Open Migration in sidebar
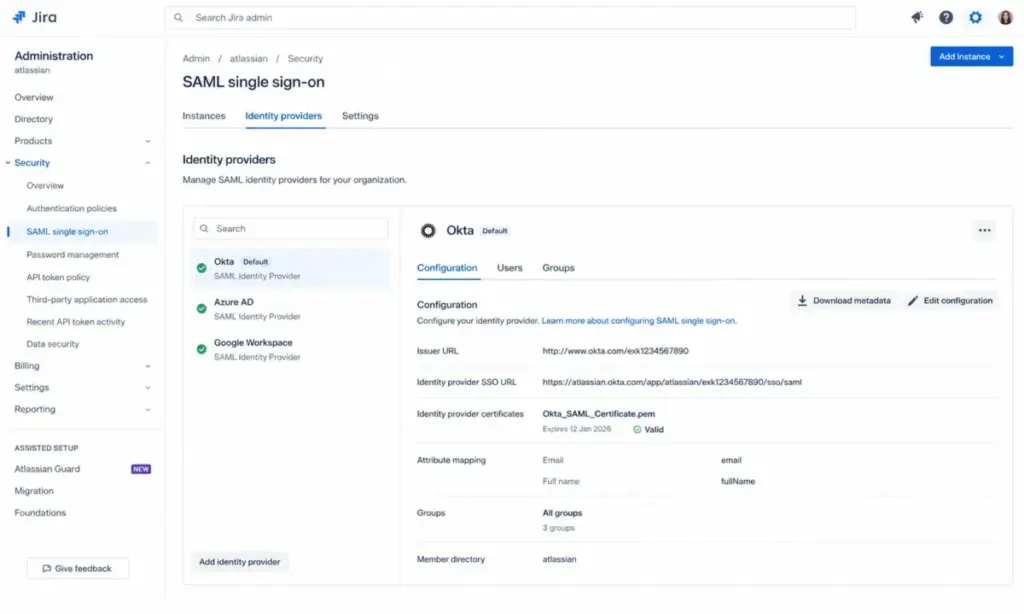This screenshot has height=614, width=1024. tap(34, 491)
